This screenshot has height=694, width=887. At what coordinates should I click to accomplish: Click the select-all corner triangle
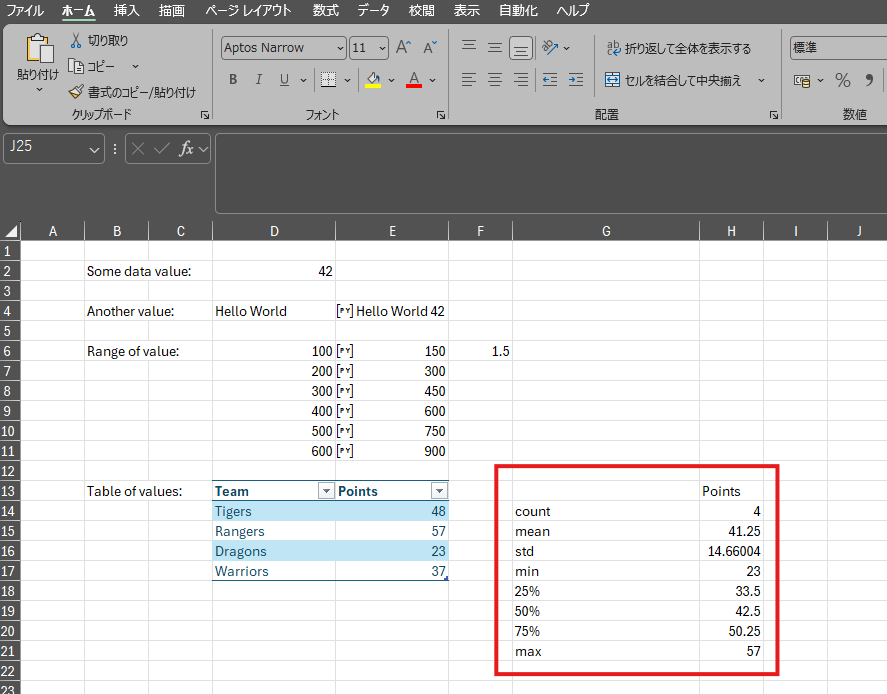pos(11,231)
